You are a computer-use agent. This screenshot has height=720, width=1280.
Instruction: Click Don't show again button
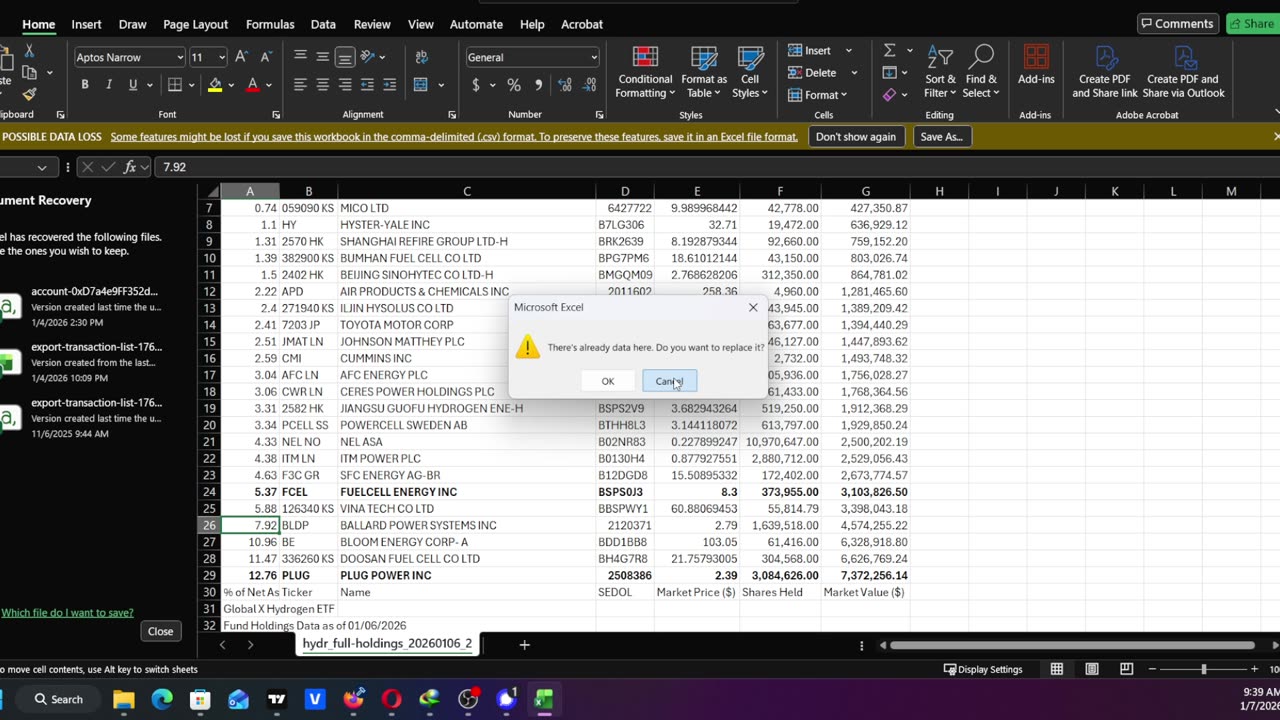[x=856, y=137]
